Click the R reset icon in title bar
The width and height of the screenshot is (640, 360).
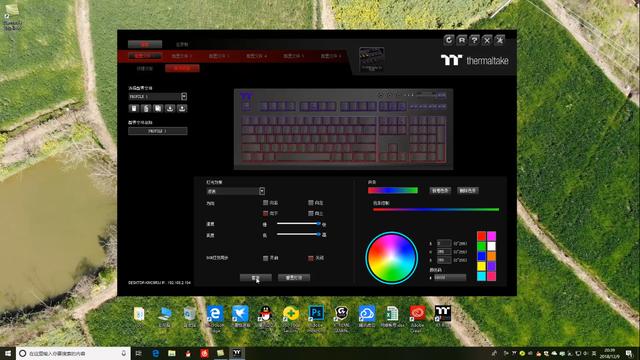(462, 40)
